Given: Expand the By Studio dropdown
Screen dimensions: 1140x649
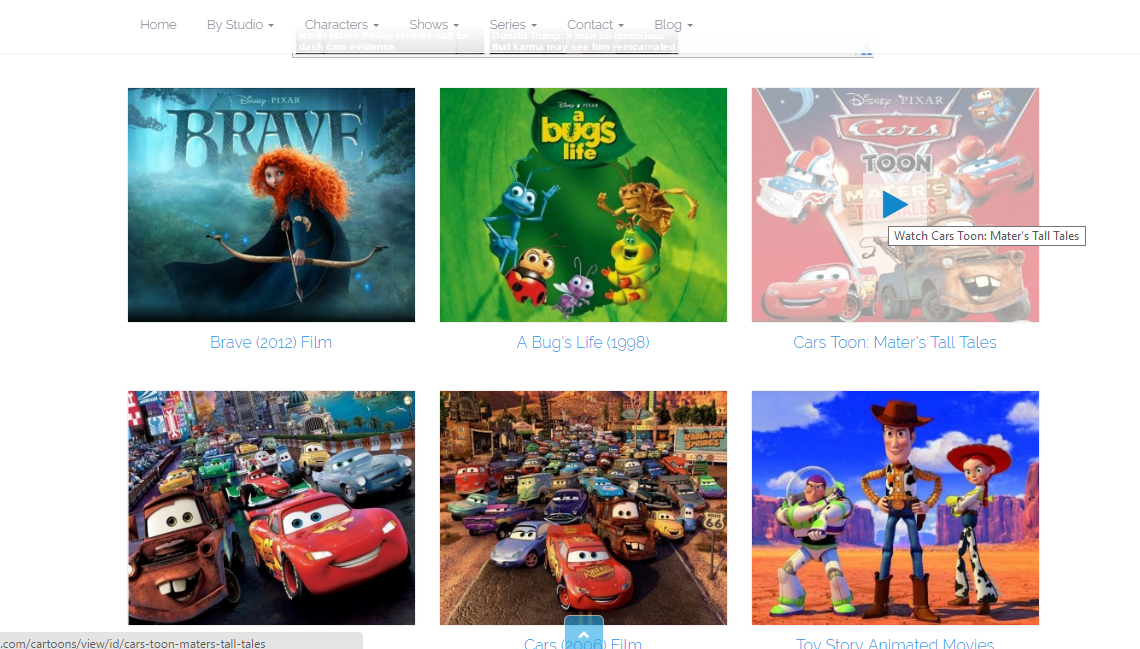Looking at the screenshot, I should [240, 24].
